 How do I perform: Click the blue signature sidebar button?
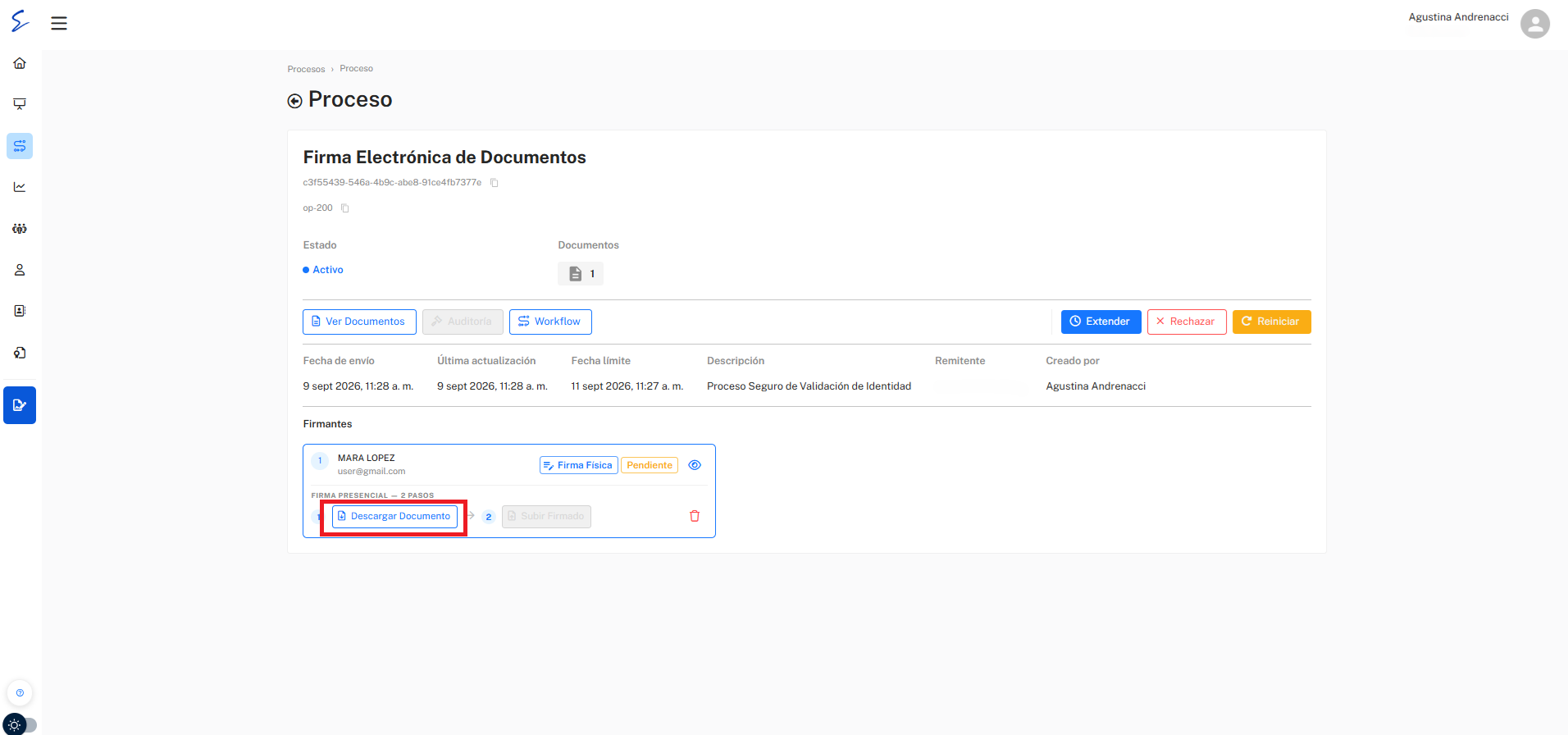pyautogui.click(x=20, y=405)
